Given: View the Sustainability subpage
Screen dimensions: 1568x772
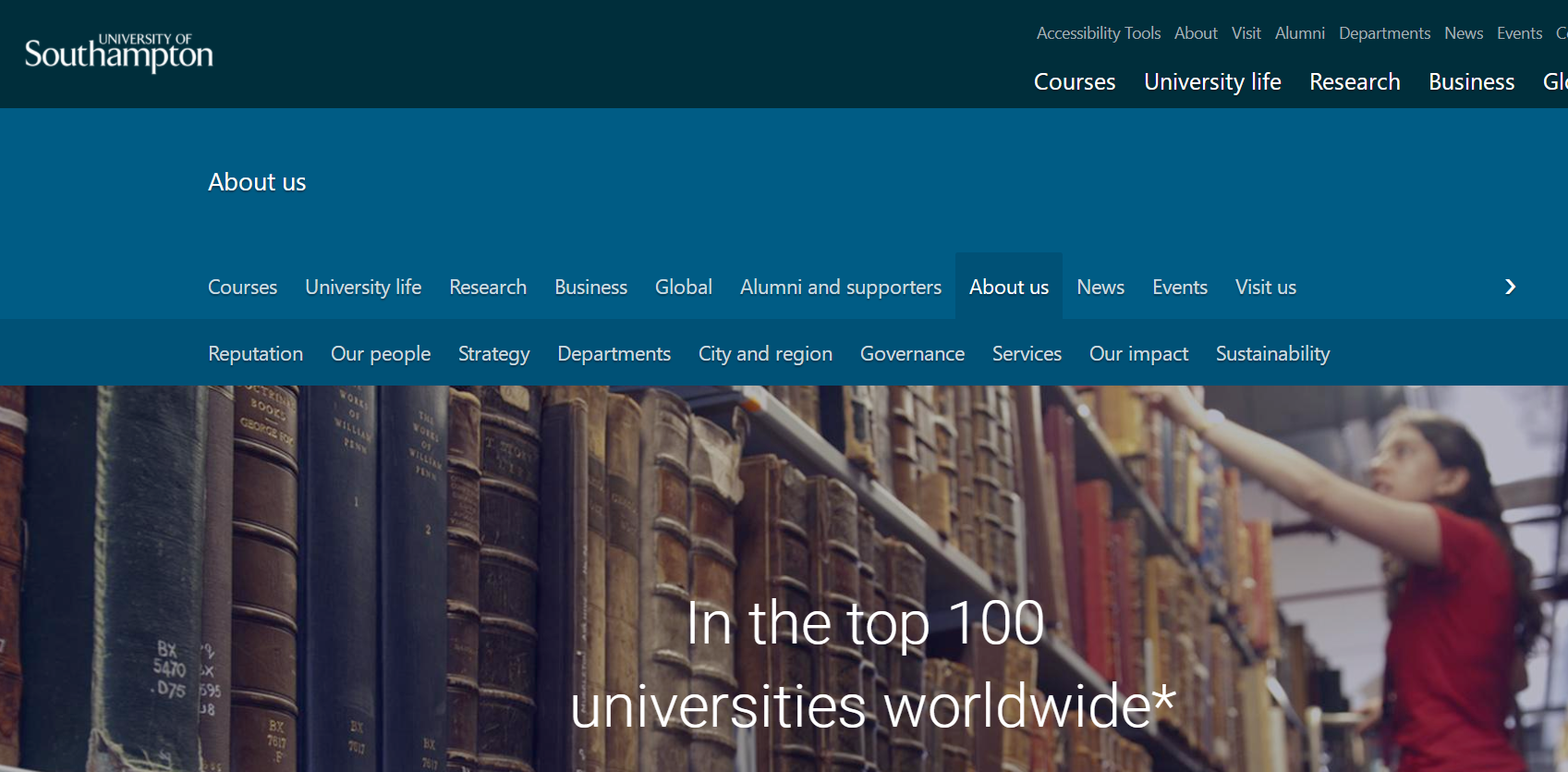Looking at the screenshot, I should [x=1271, y=354].
